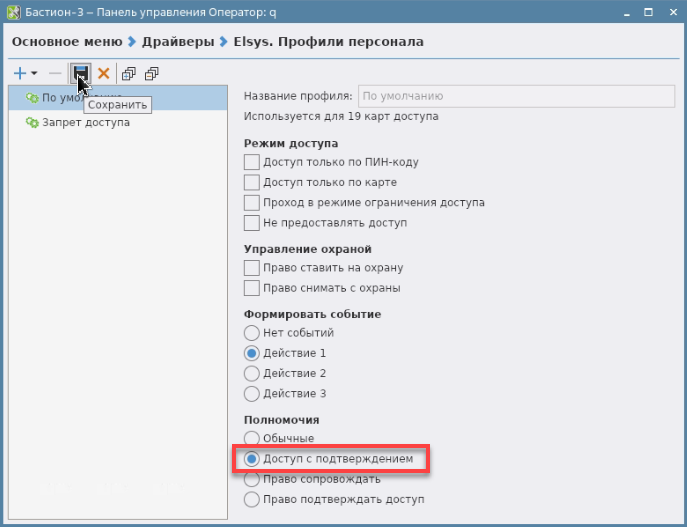
Task: Click the orange X delete icon
Action: pos(103,73)
